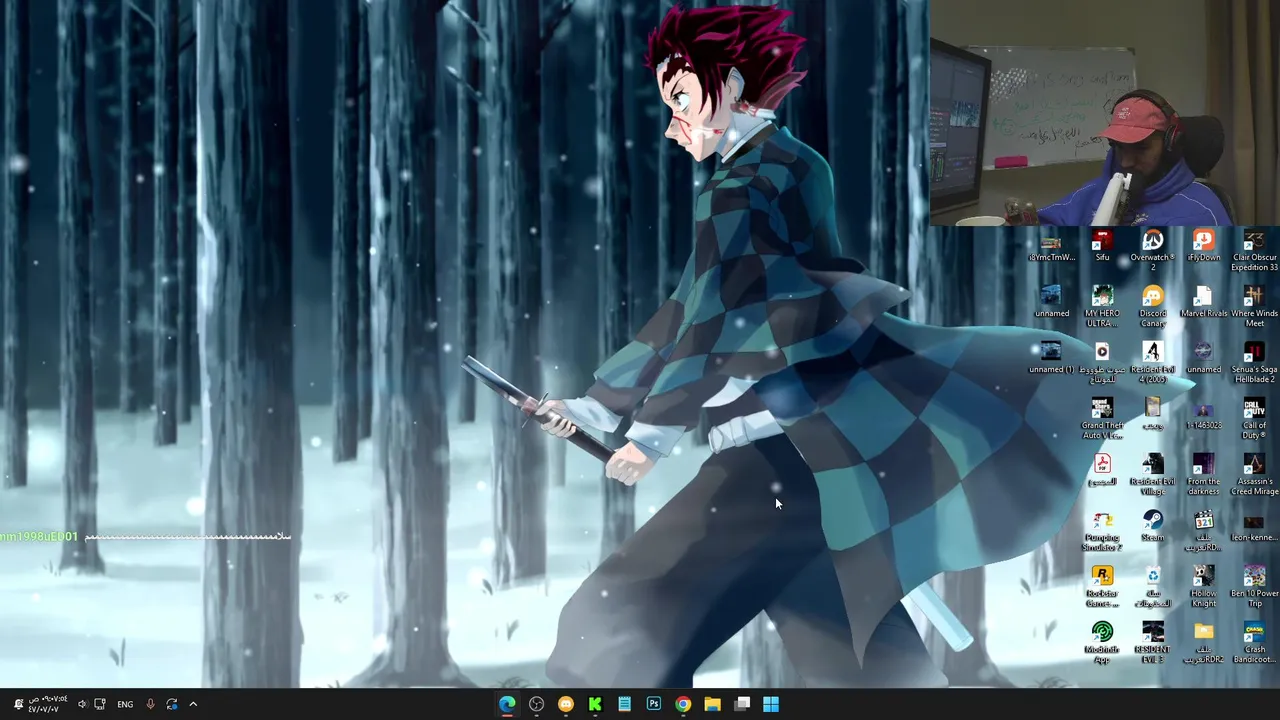Toggle the microphone tray icon
The width and height of the screenshot is (1280, 720).
(x=150, y=704)
